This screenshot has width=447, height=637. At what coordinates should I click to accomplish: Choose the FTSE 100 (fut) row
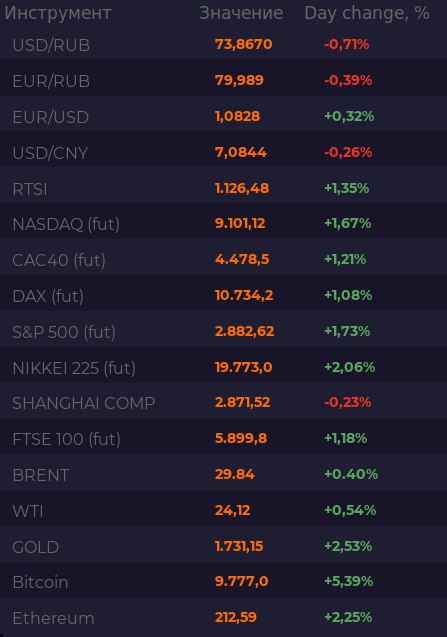(x=224, y=439)
